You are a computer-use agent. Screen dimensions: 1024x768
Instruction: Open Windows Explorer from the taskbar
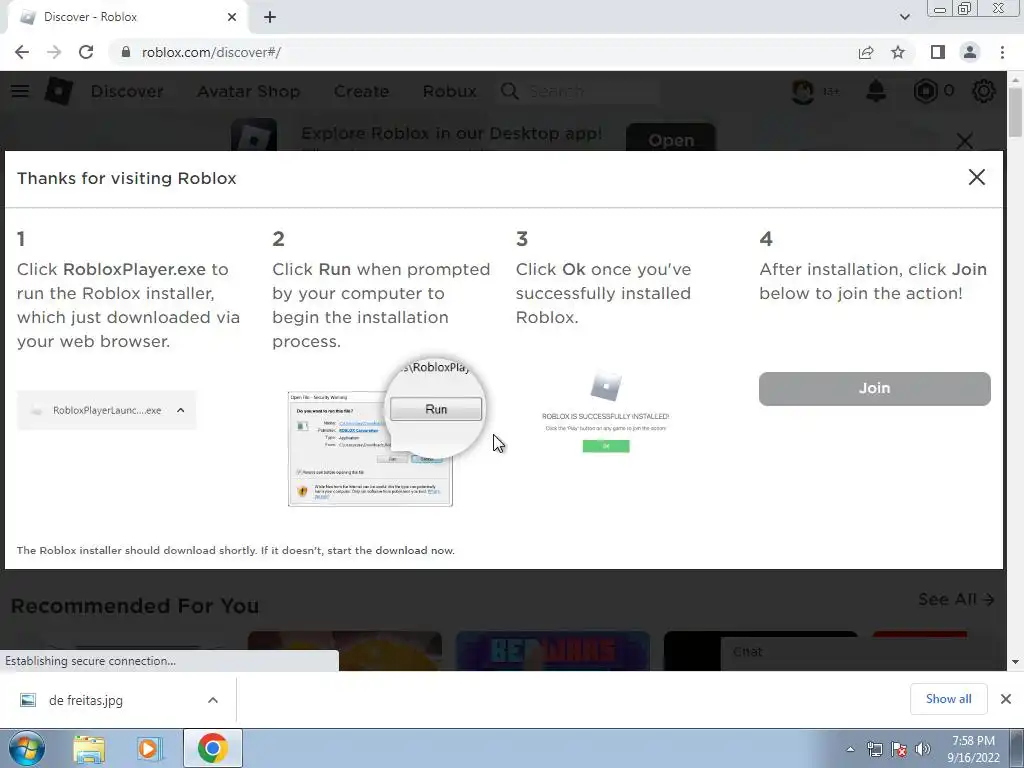click(89, 749)
